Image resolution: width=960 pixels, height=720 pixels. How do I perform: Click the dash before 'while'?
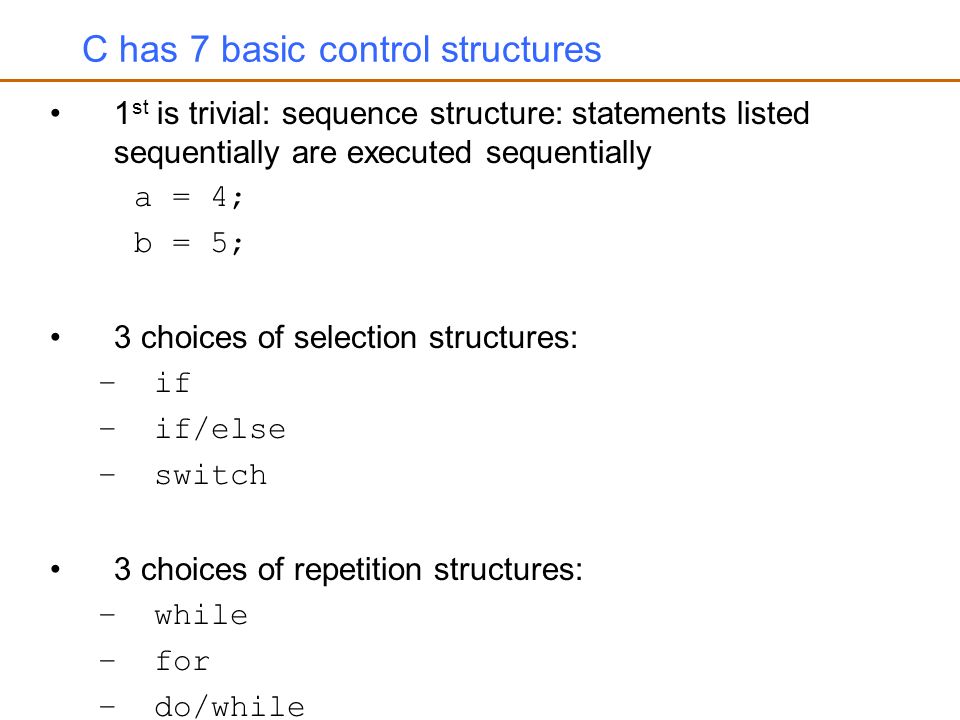click(107, 613)
